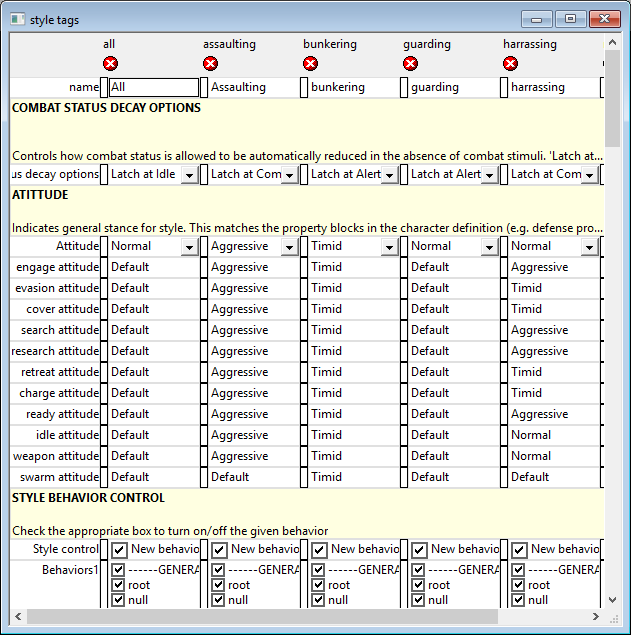This screenshot has width=631, height=635.
Task: Maximize the style tags window
Action: click(x=570, y=19)
